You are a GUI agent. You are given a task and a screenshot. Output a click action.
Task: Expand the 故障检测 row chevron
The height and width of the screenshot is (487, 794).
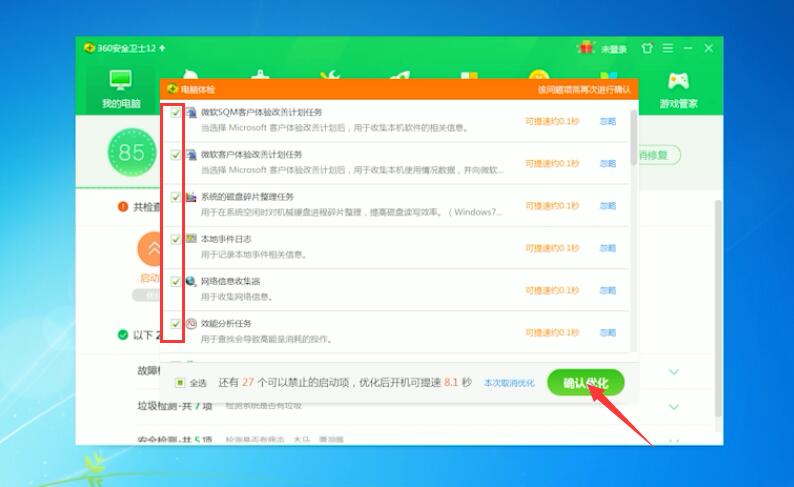coord(673,372)
